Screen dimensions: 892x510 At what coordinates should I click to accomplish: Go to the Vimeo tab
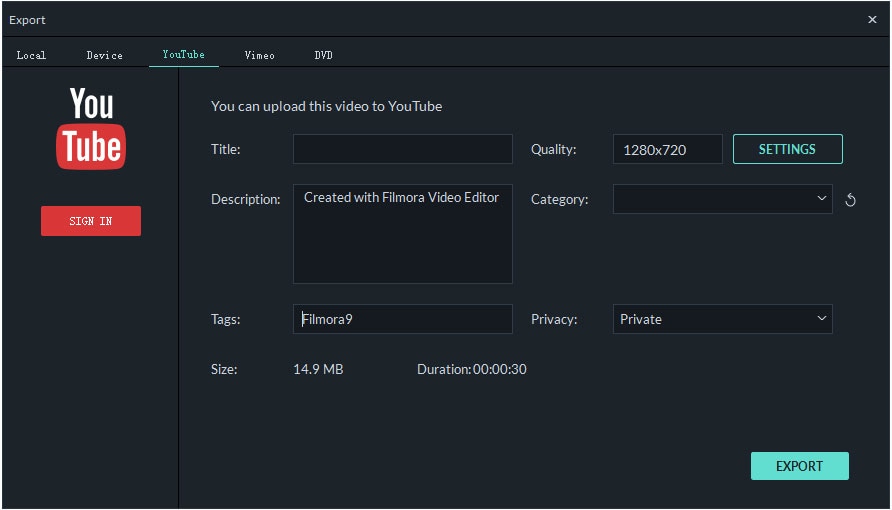(259, 55)
